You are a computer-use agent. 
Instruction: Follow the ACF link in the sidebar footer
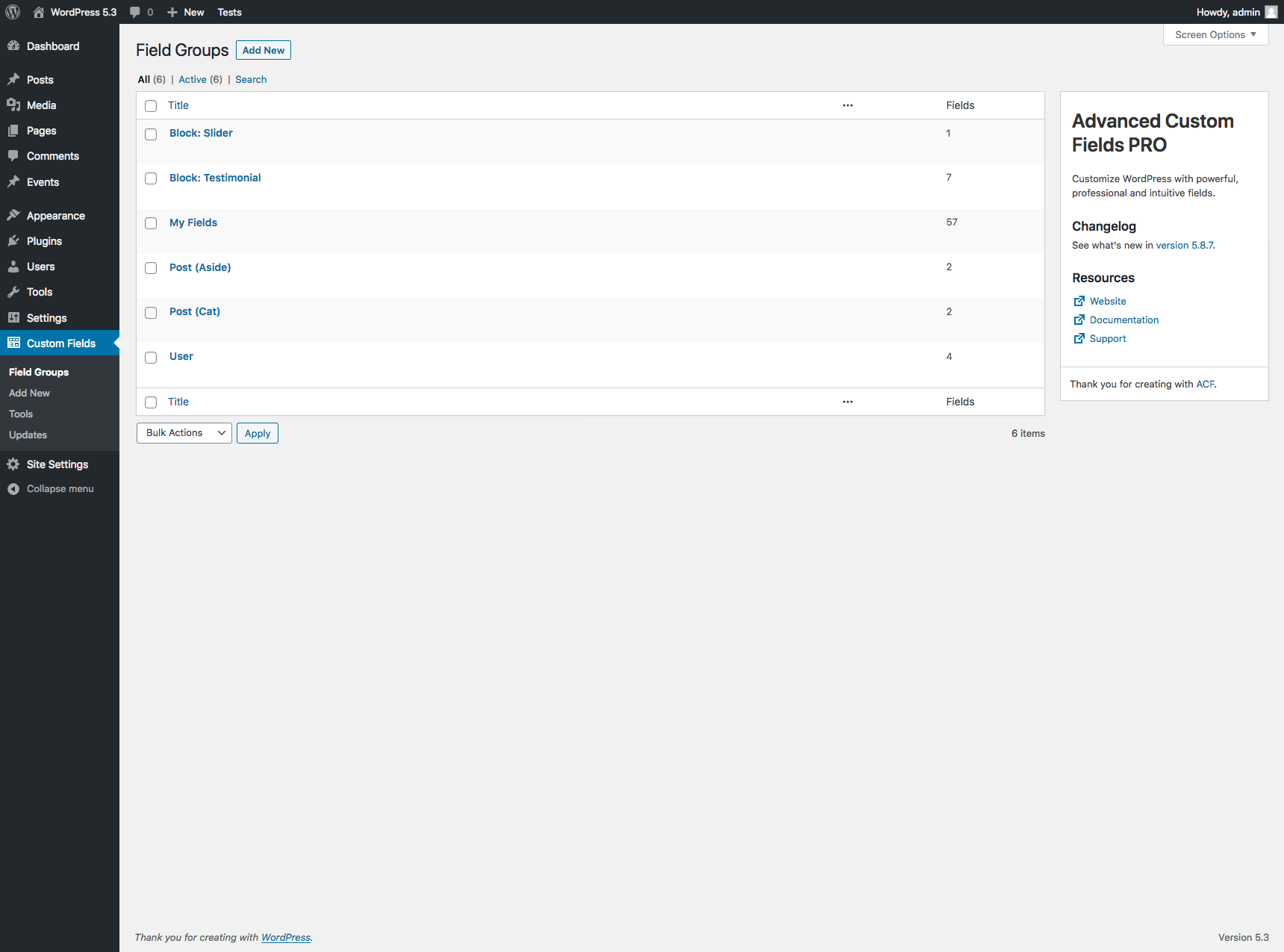[x=1206, y=384]
